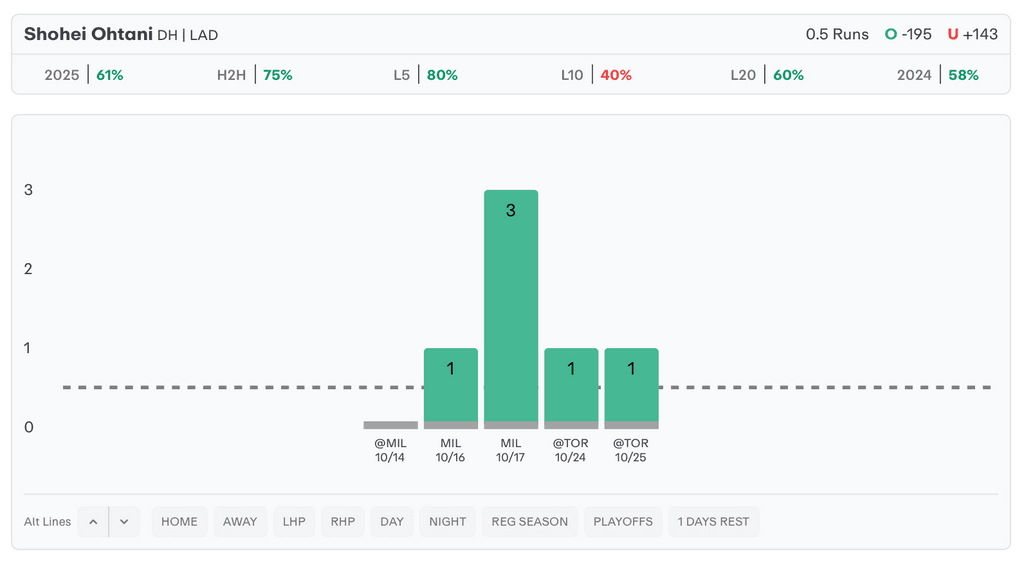Screen dimensions: 1024x565
Task: Lower the Alt Lines value with down arrow
Action: point(124,522)
